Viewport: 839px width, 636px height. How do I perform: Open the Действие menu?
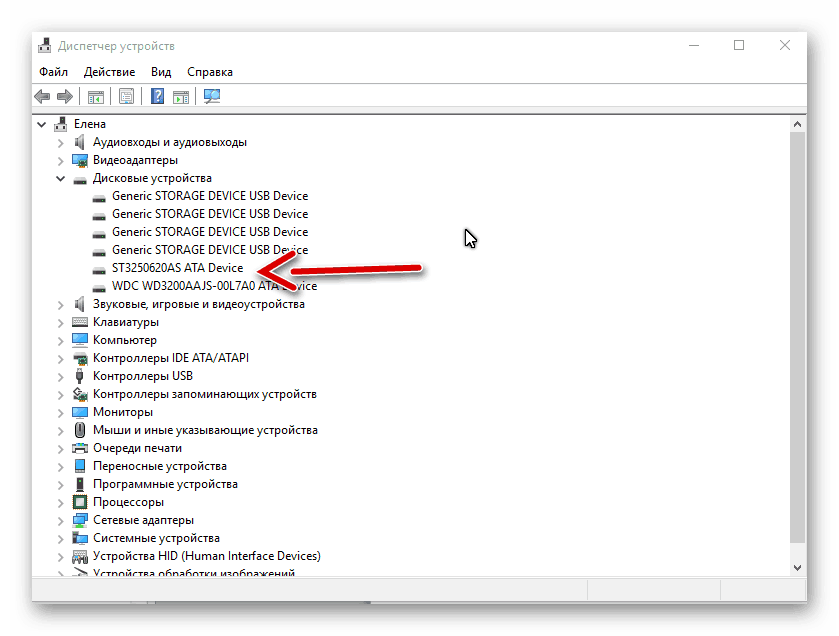(109, 72)
